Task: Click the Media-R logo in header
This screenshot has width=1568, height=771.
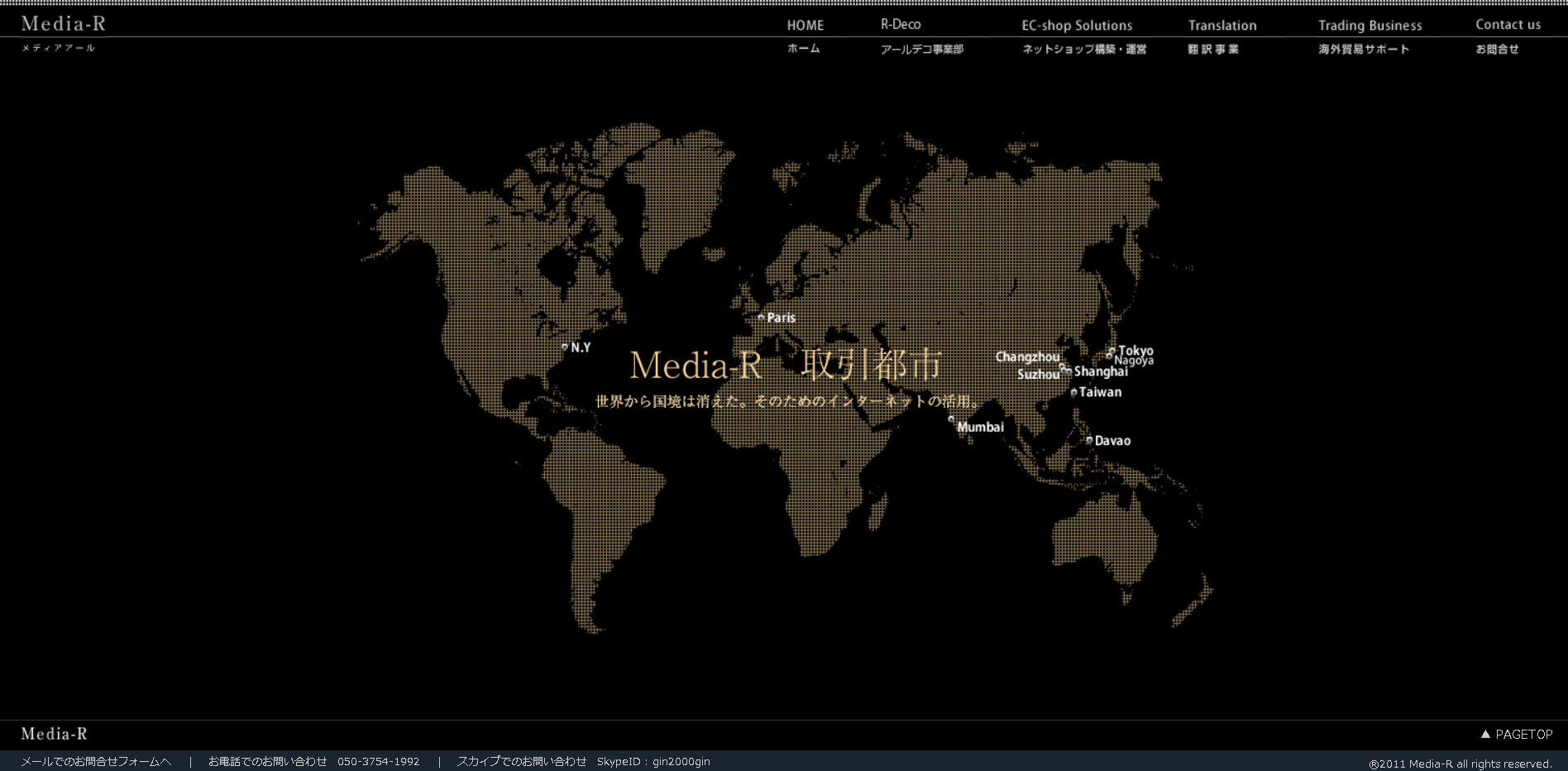Action: (64, 25)
